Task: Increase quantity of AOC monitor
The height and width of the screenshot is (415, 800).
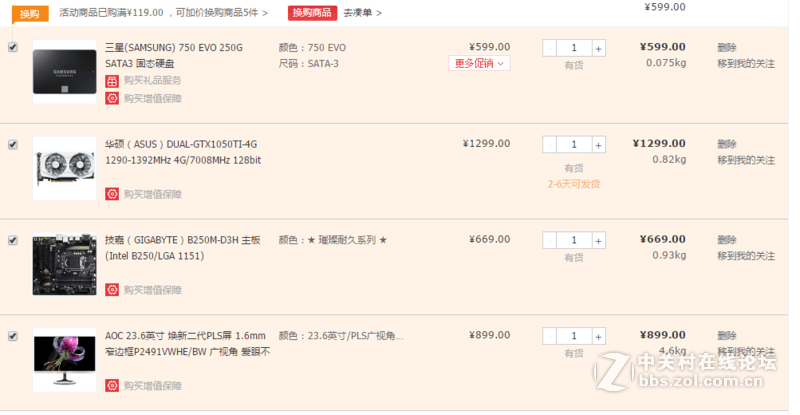Action: click(x=598, y=336)
